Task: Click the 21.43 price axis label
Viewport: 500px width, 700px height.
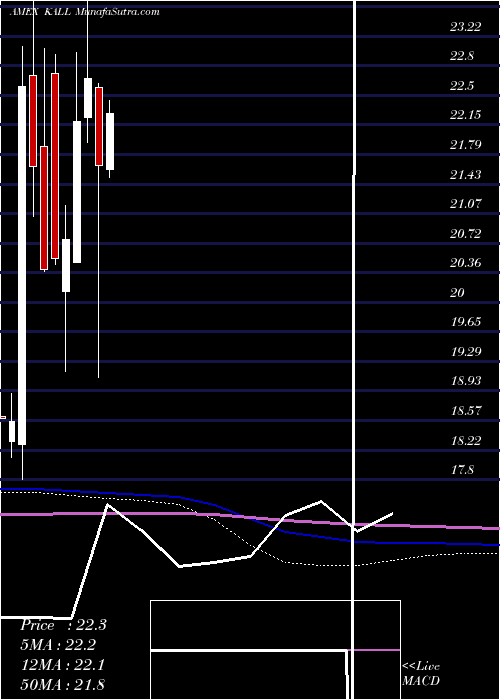Action: pyautogui.click(x=465, y=174)
